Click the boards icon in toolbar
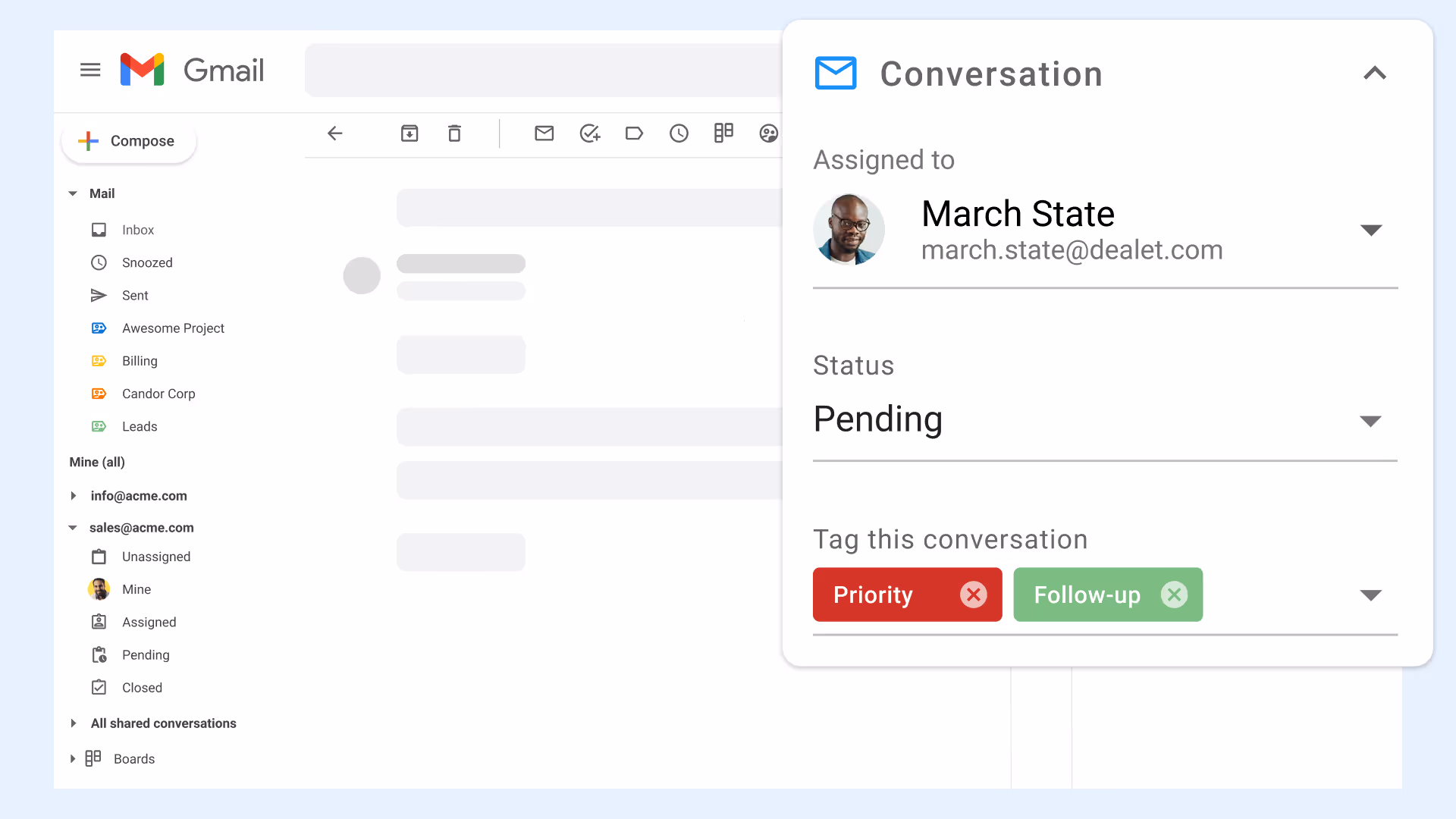Image resolution: width=1456 pixels, height=819 pixels. point(723,133)
